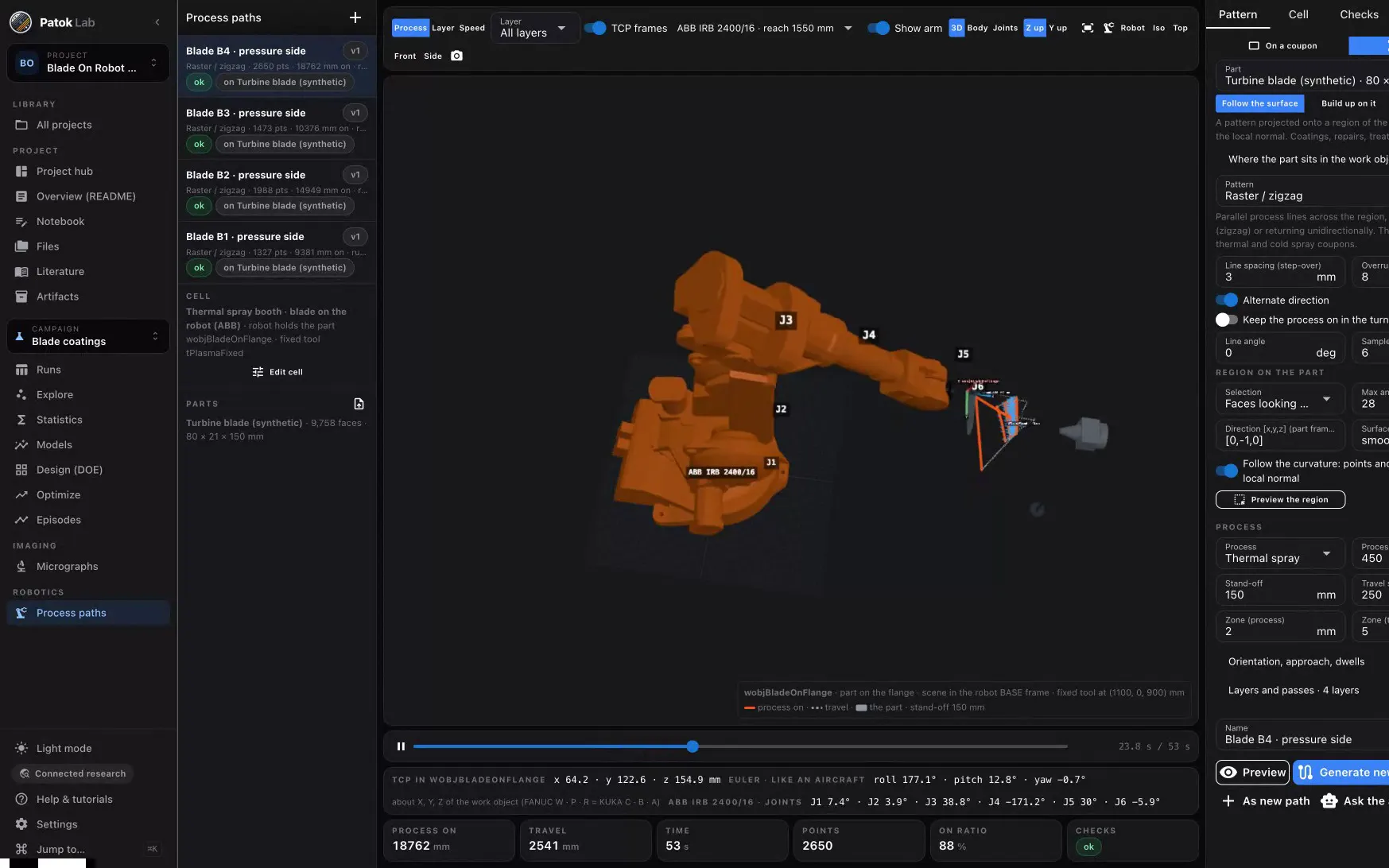Open Artifacts in the sidebar

click(87, 296)
